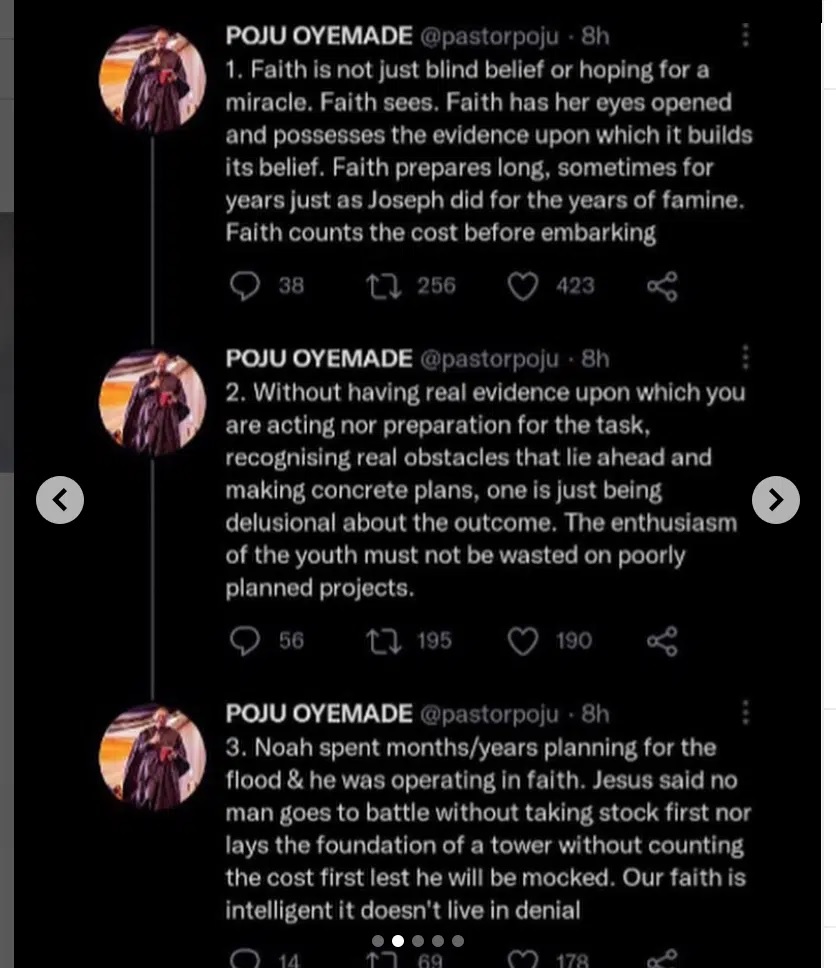Go to next carousel image
This screenshot has width=836, height=968.
point(775,499)
